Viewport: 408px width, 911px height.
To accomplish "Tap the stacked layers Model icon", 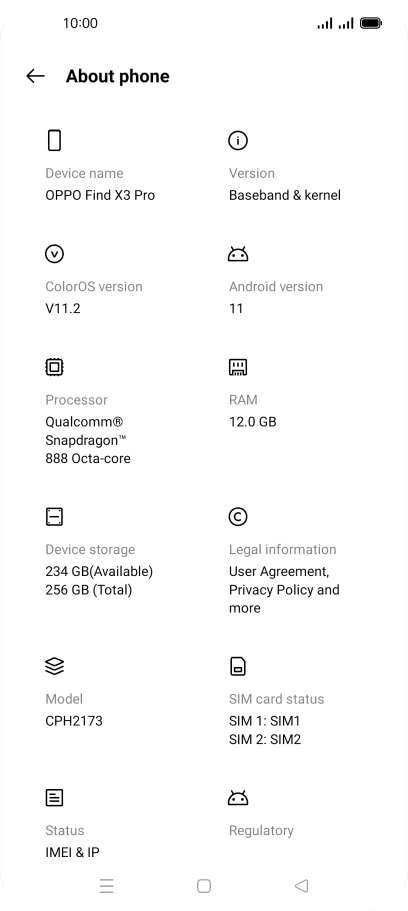I will [55, 666].
